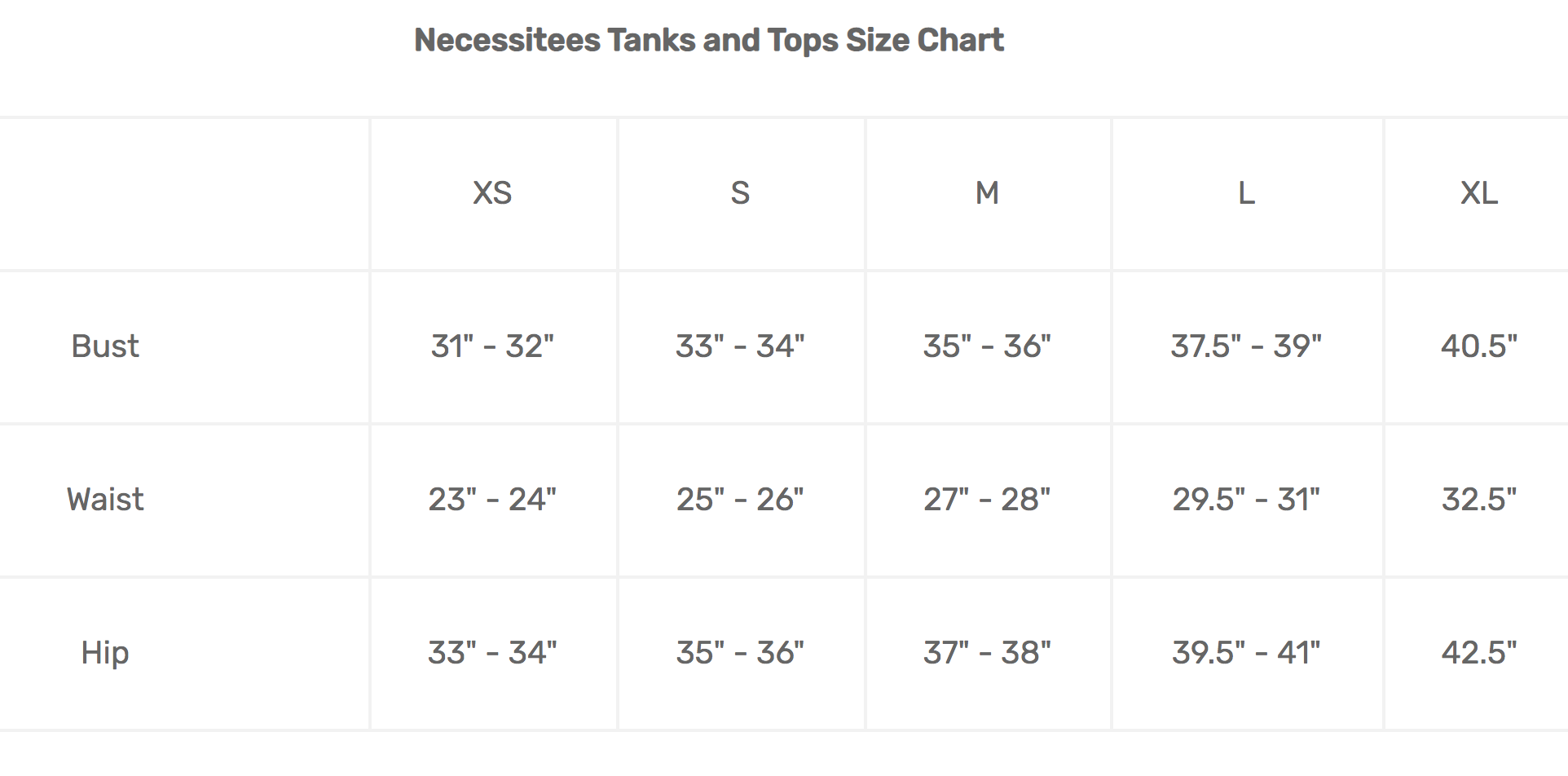Click the Hip row label
The image size is (1568, 776).
point(105,653)
